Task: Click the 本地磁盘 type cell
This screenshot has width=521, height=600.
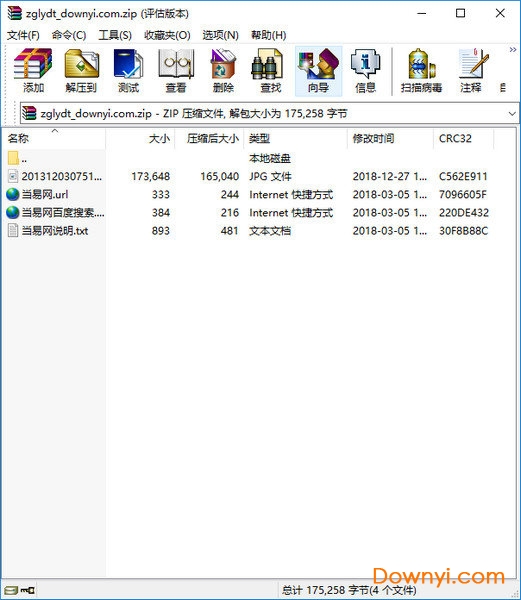Action: pos(270,158)
